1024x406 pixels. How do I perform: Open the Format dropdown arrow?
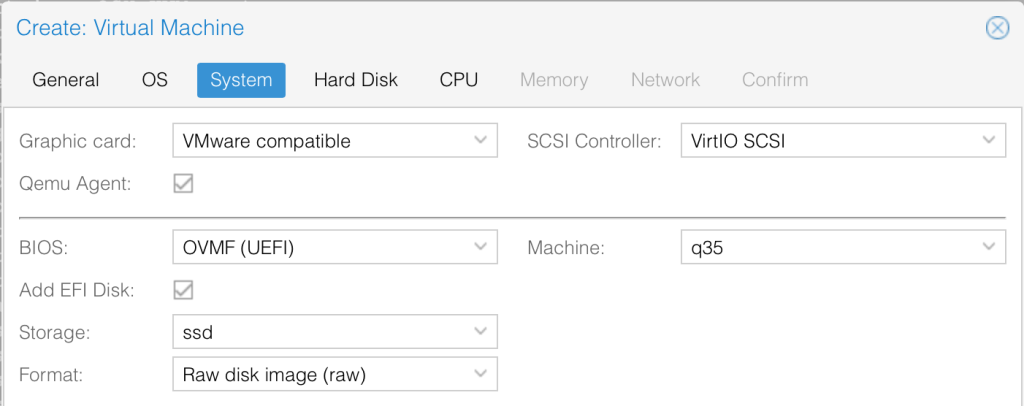click(x=480, y=375)
